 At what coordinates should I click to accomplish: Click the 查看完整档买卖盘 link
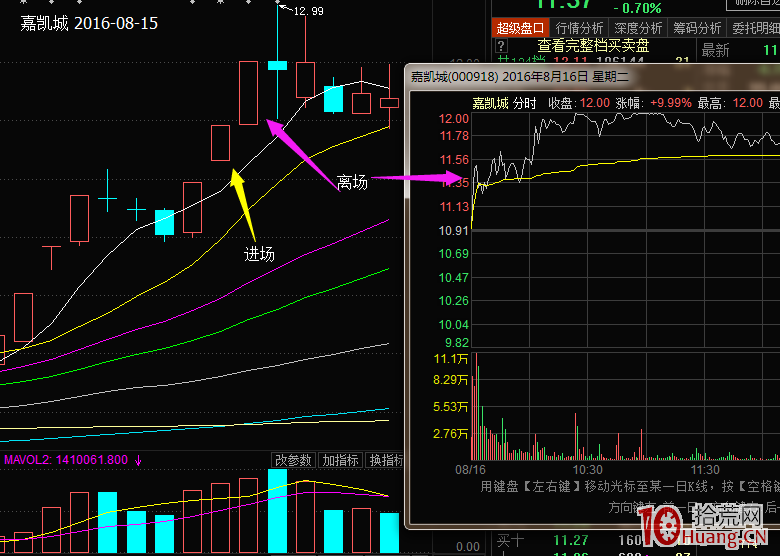click(593, 46)
